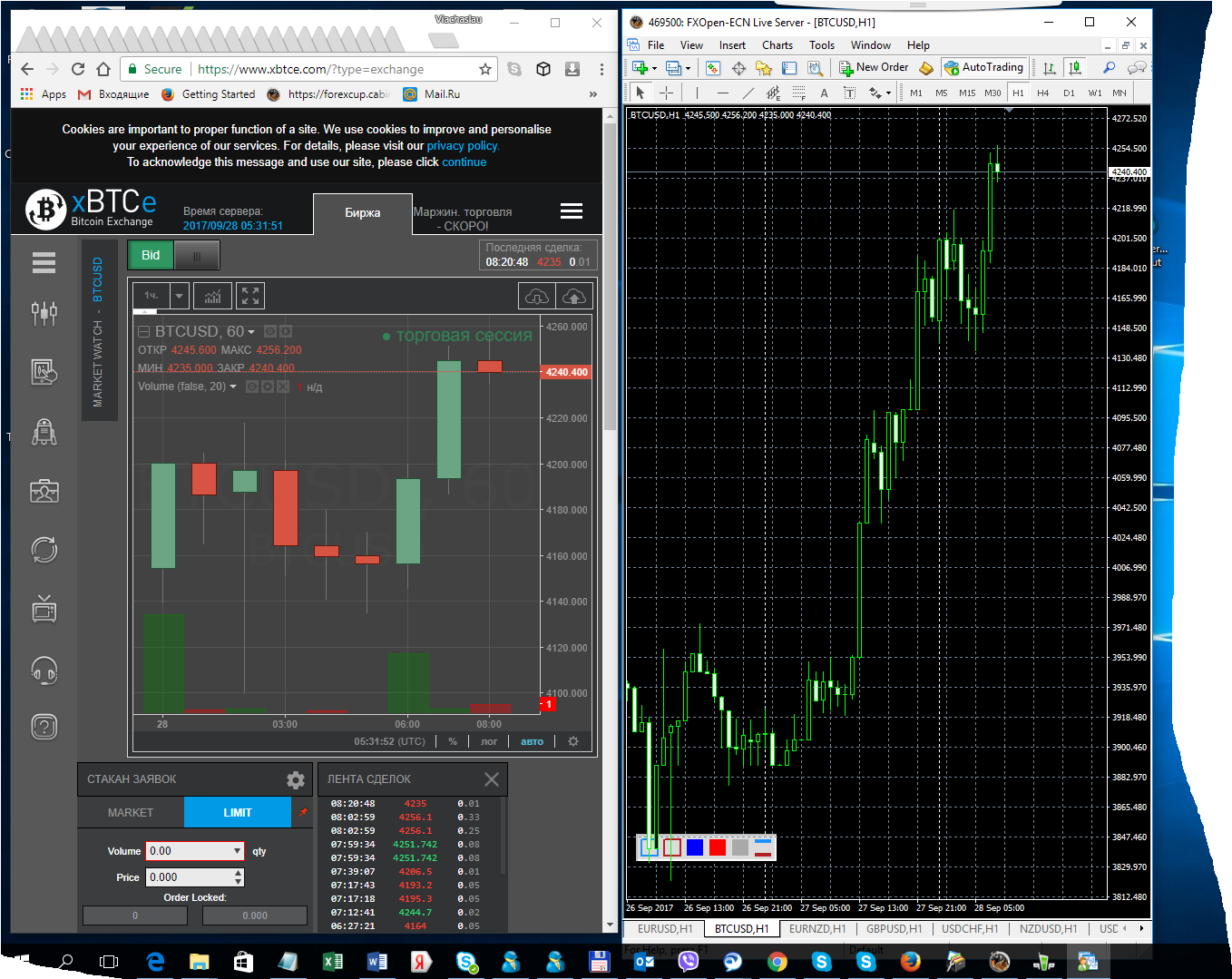Open the Volume quantity dropdown in order form
1232x979 pixels.
point(238,851)
